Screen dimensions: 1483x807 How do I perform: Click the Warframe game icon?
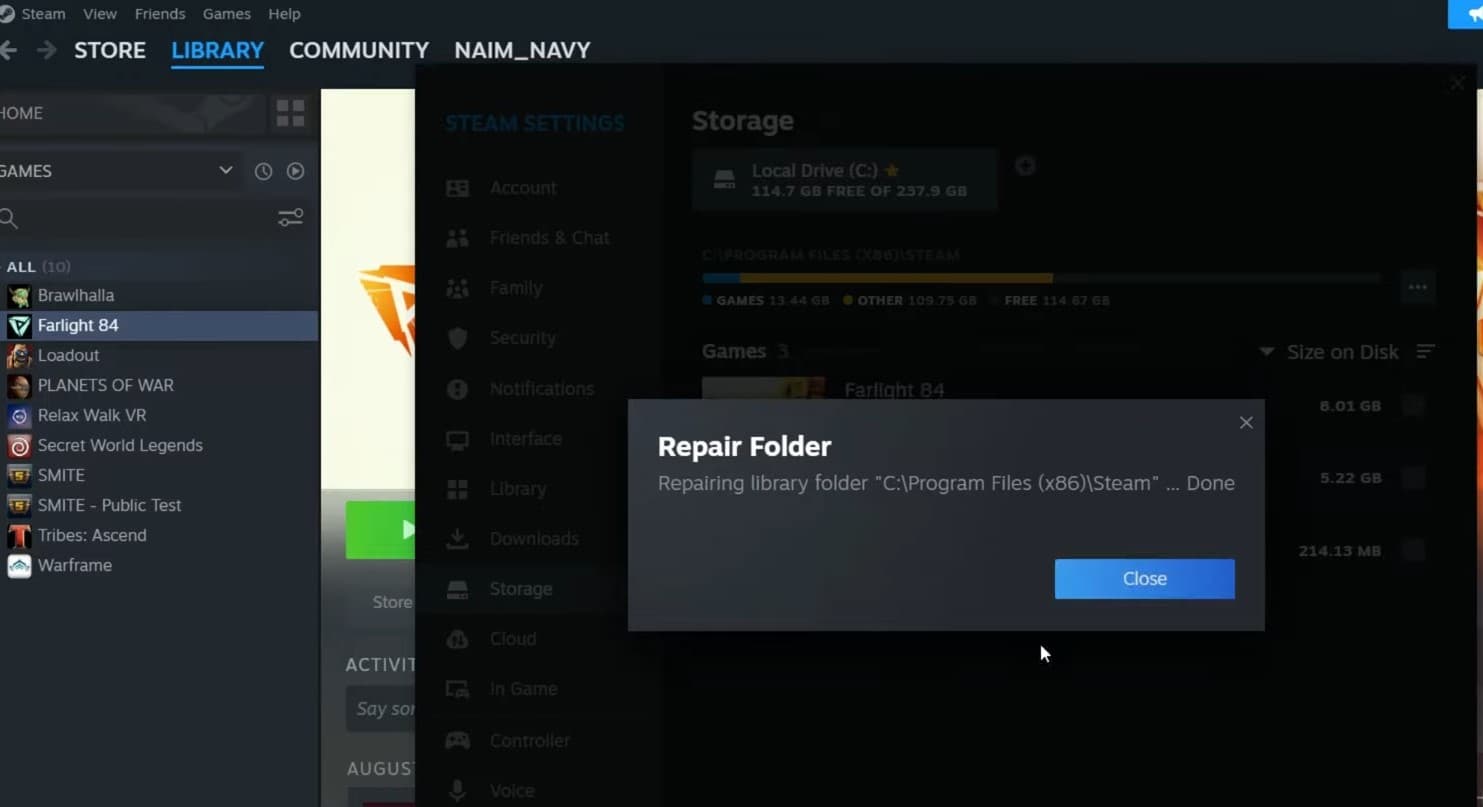(19, 566)
